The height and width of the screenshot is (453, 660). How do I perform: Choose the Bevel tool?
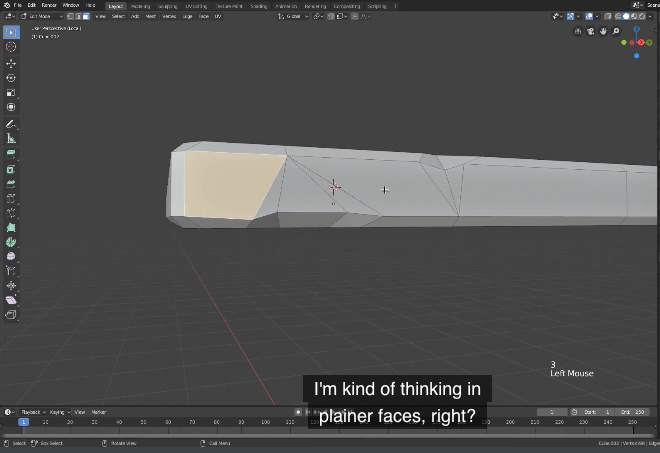tap(11, 184)
